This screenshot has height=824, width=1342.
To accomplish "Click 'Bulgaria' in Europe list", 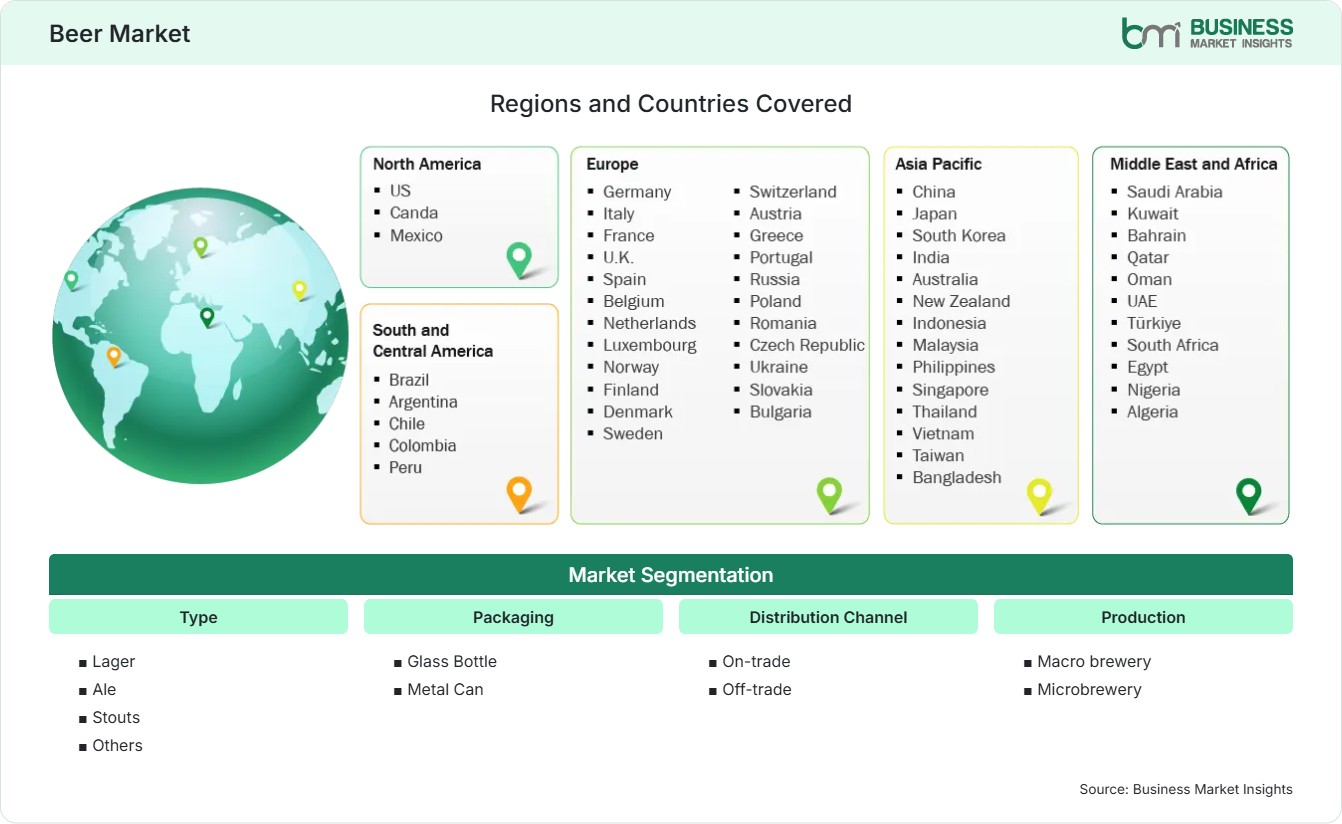I will point(781,411).
